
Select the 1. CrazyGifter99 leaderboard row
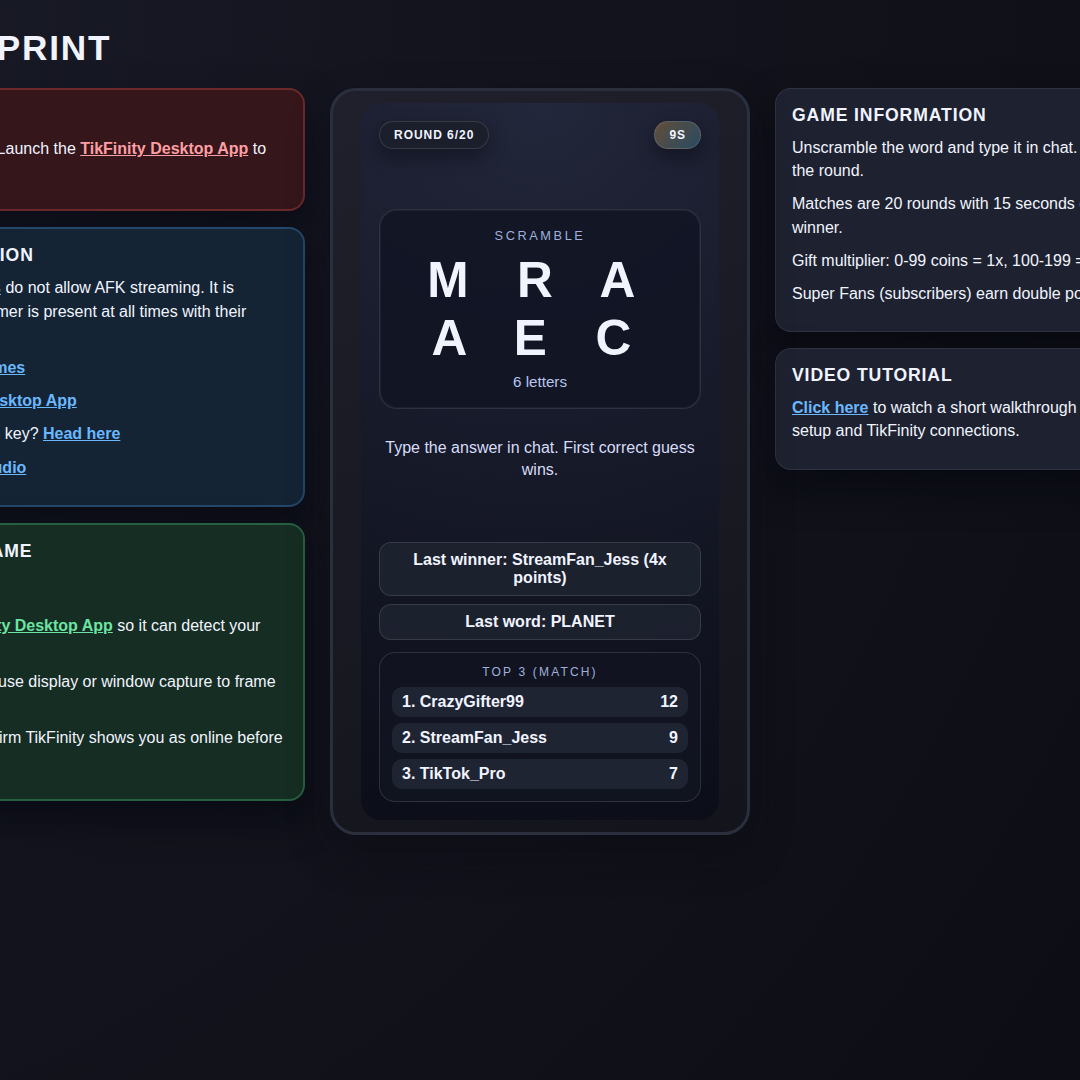point(540,702)
